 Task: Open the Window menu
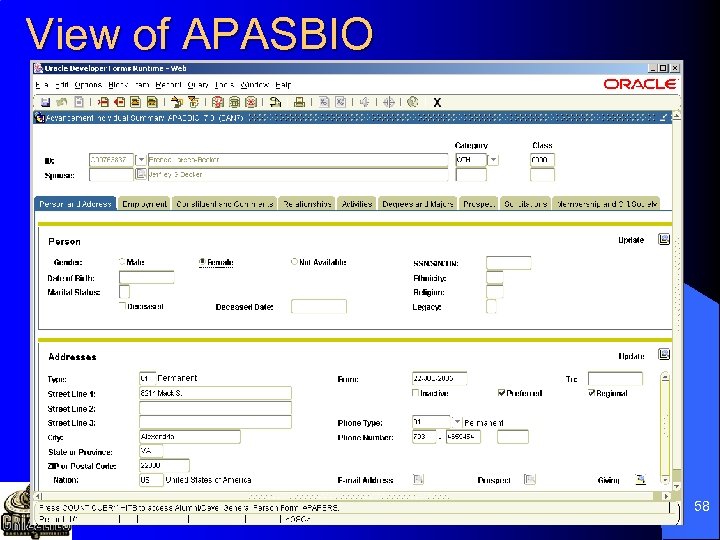tap(254, 84)
